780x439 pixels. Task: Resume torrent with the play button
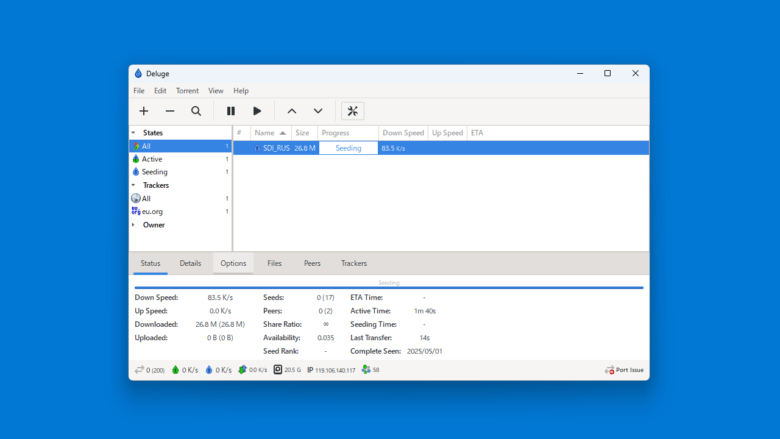click(x=257, y=111)
